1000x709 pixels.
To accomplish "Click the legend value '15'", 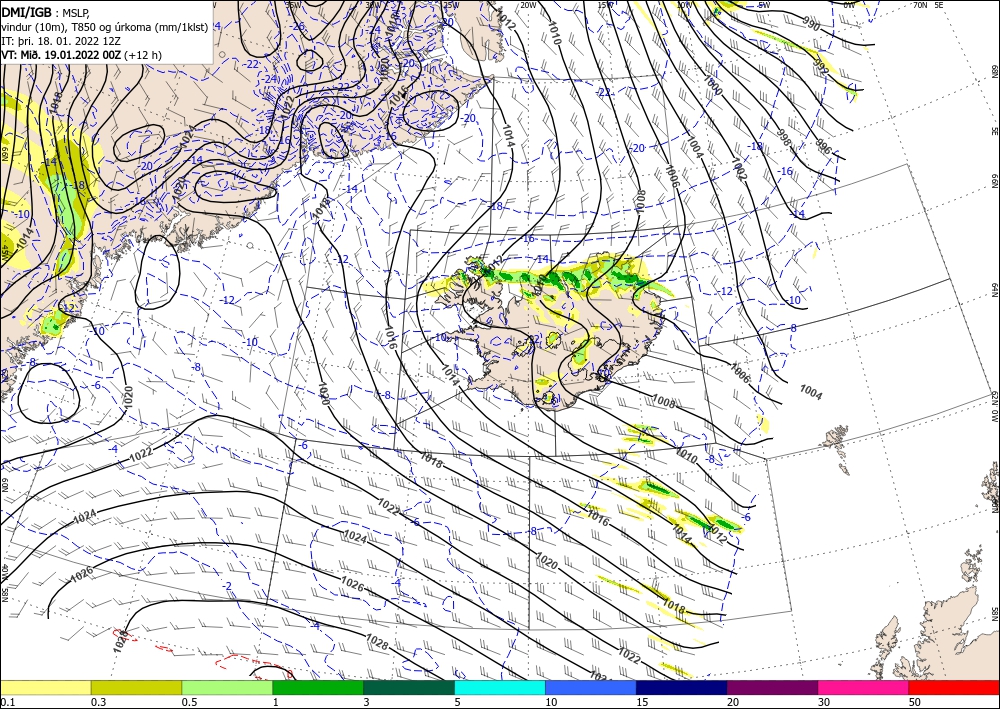I will pyautogui.click(x=642, y=702).
